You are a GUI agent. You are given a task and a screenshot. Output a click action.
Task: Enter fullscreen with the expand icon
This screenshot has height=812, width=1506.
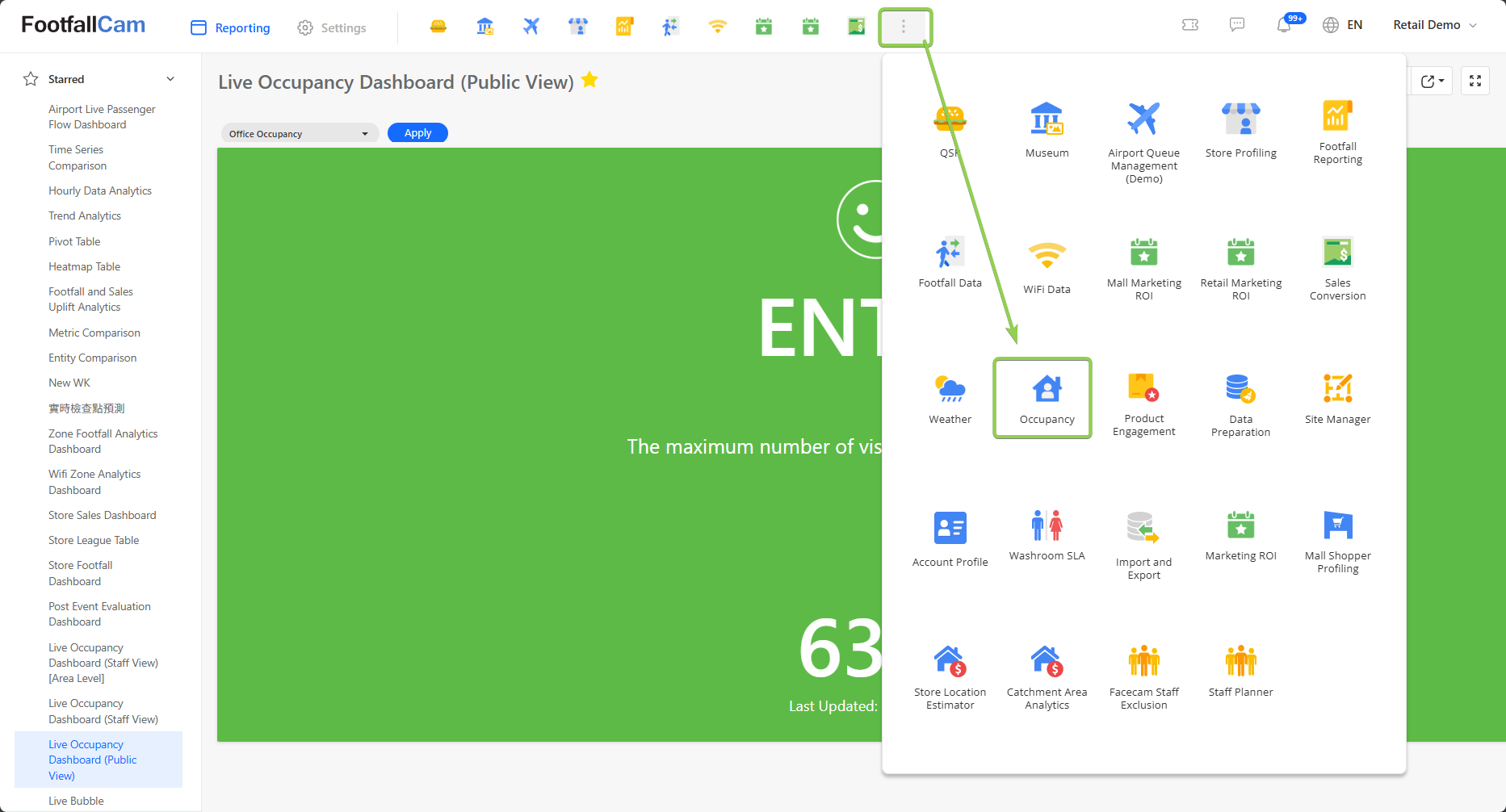[x=1475, y=81]
